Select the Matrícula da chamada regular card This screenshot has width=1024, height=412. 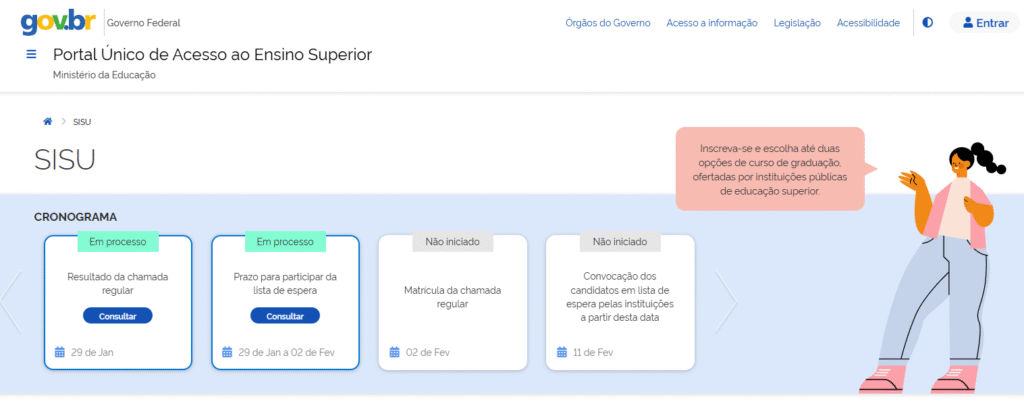(452, 297)
